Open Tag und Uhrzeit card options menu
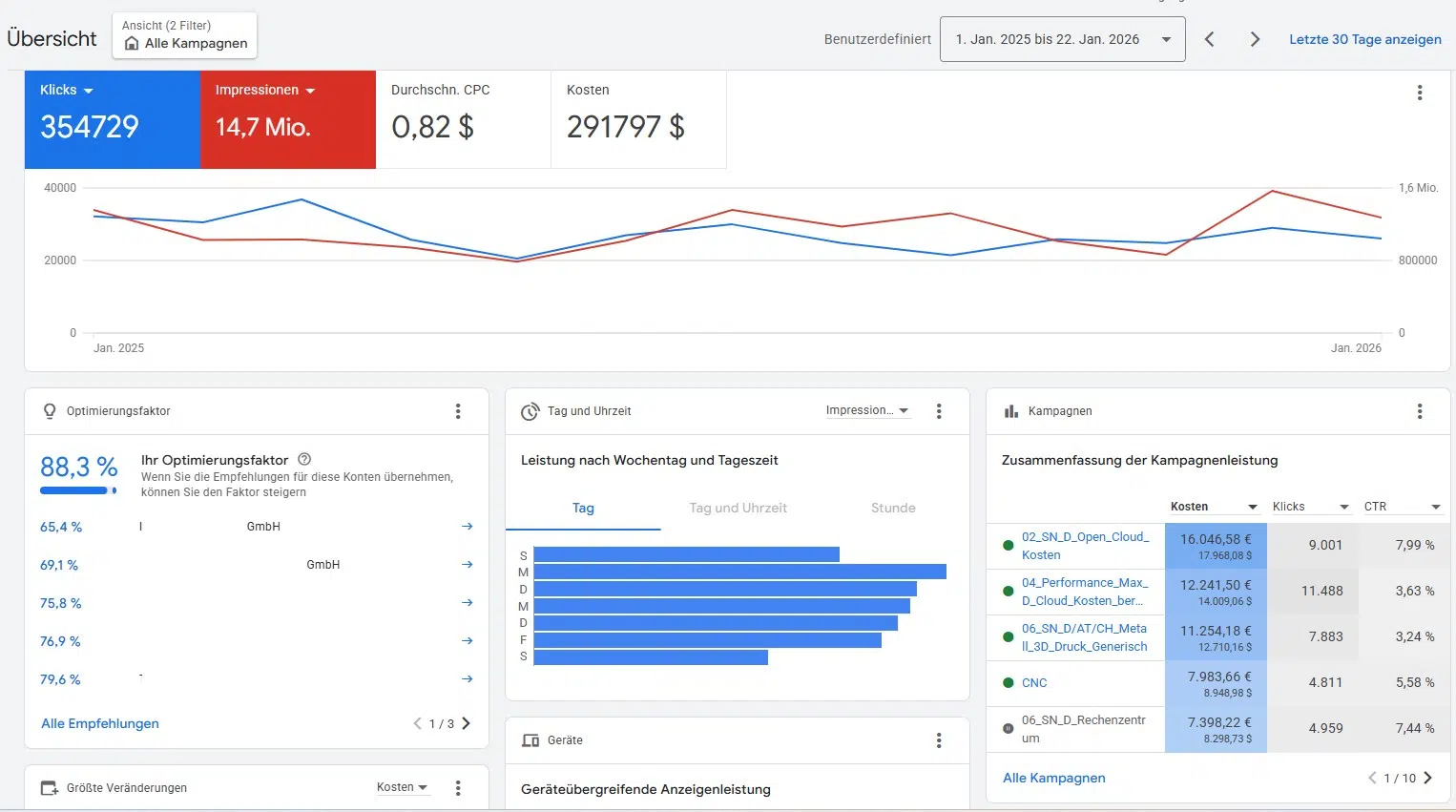Image resolution: width=1456 pixels, height=812 pixels. (x=939, y=411)
